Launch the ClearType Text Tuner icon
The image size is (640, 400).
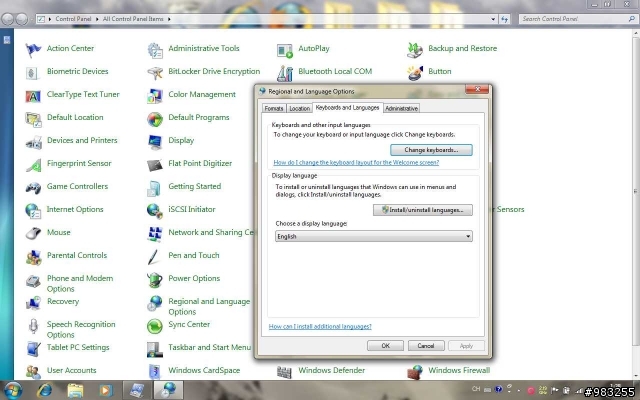tap(33, 96)
